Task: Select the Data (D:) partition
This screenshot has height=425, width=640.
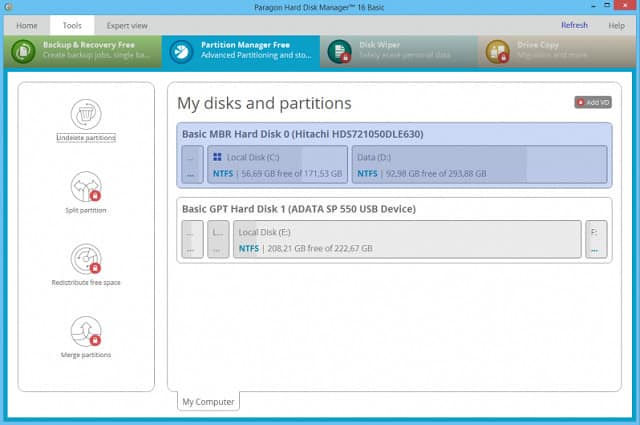Action: (x=480, y=165)
